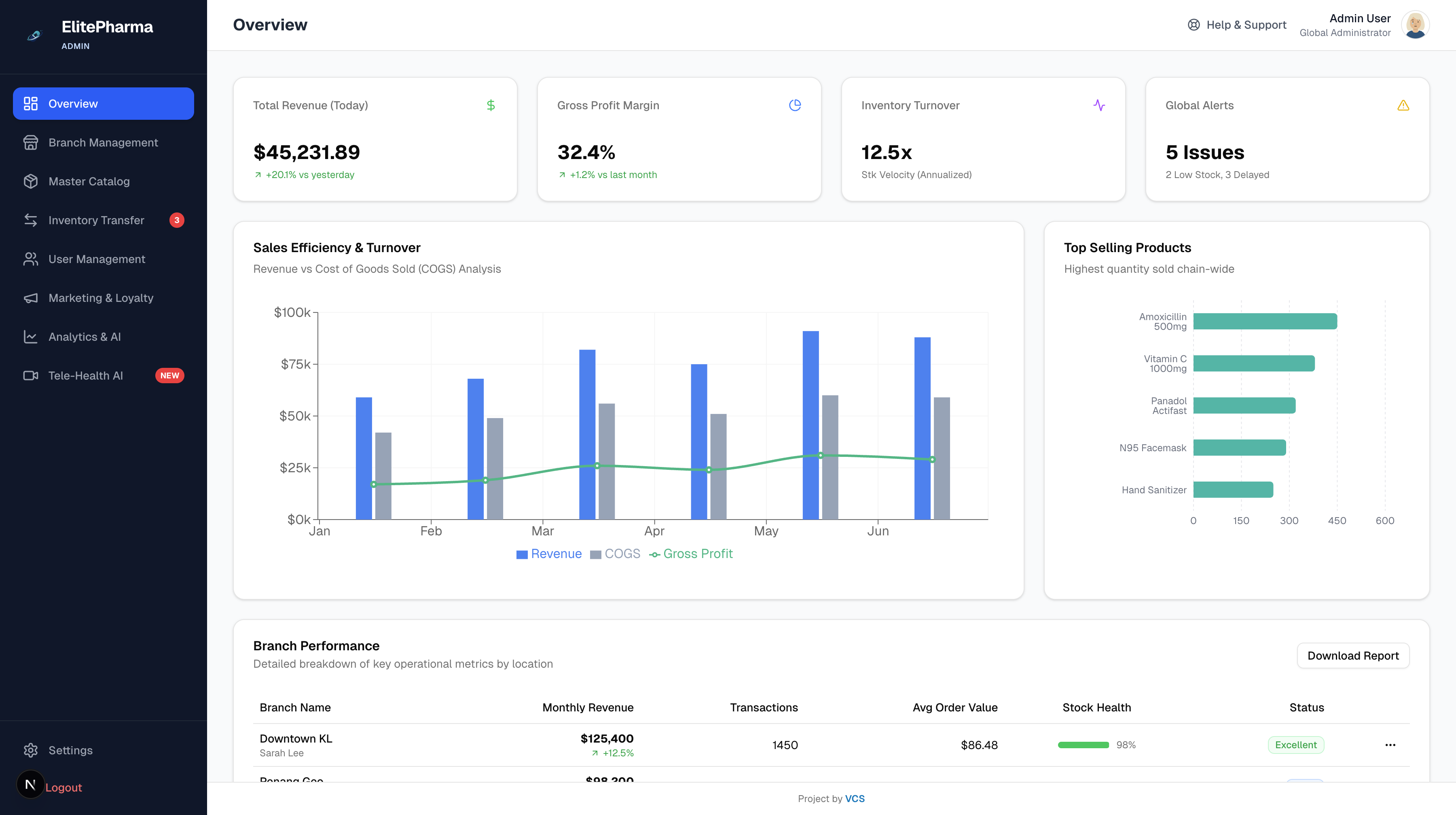Click the Settings gear icon

click(31, 750)
